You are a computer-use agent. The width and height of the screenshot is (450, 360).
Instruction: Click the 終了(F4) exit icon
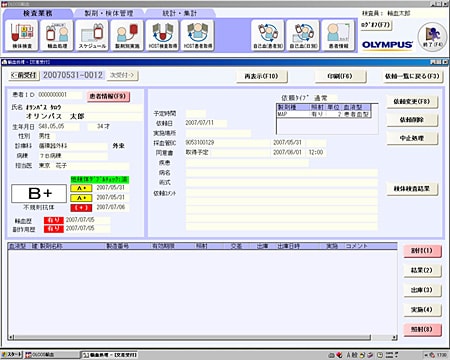(432, 36)
